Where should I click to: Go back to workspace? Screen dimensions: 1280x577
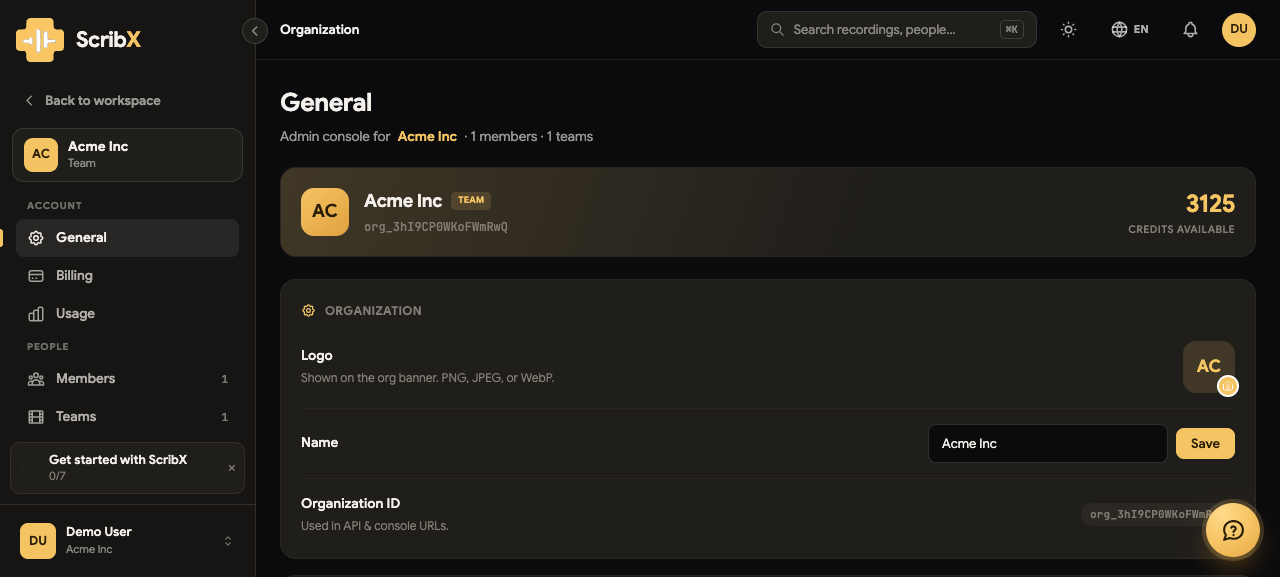[x=92, y=100]
